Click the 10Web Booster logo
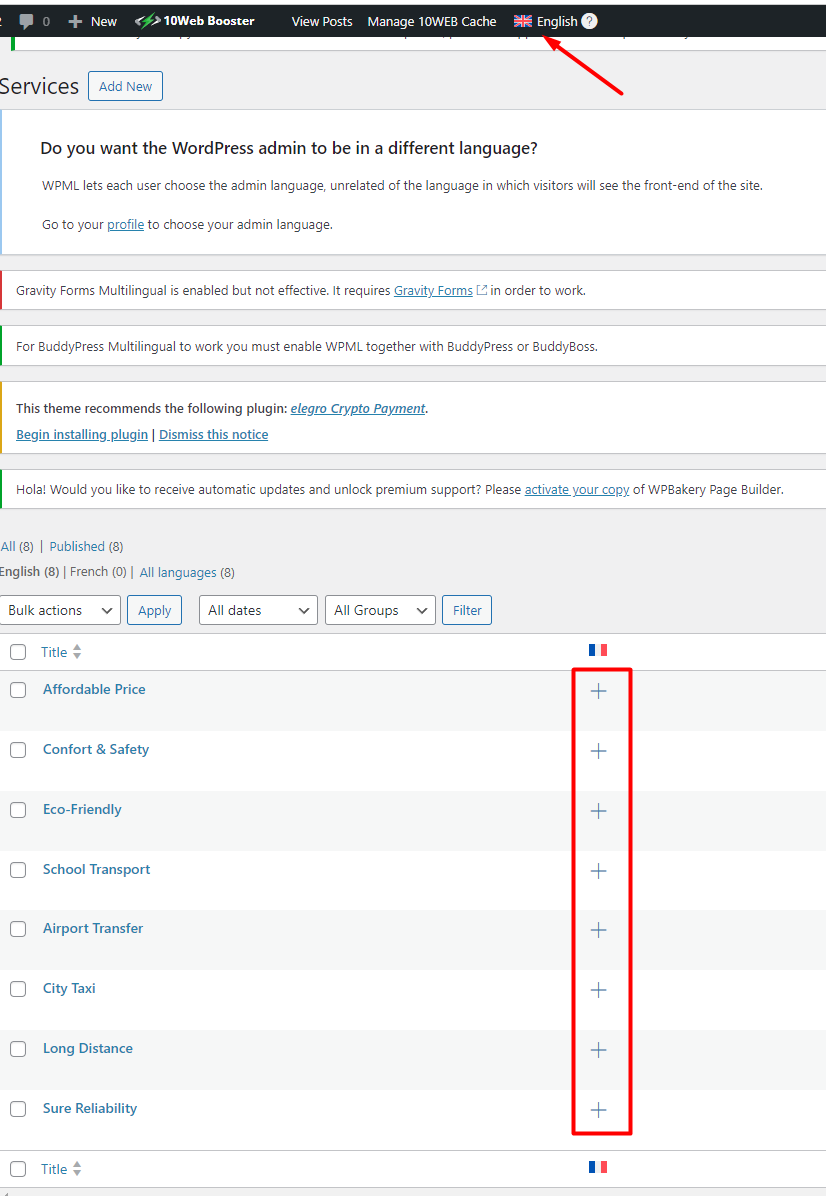The width and height of the screenshot is (826, 1196). tap(195, 21)
